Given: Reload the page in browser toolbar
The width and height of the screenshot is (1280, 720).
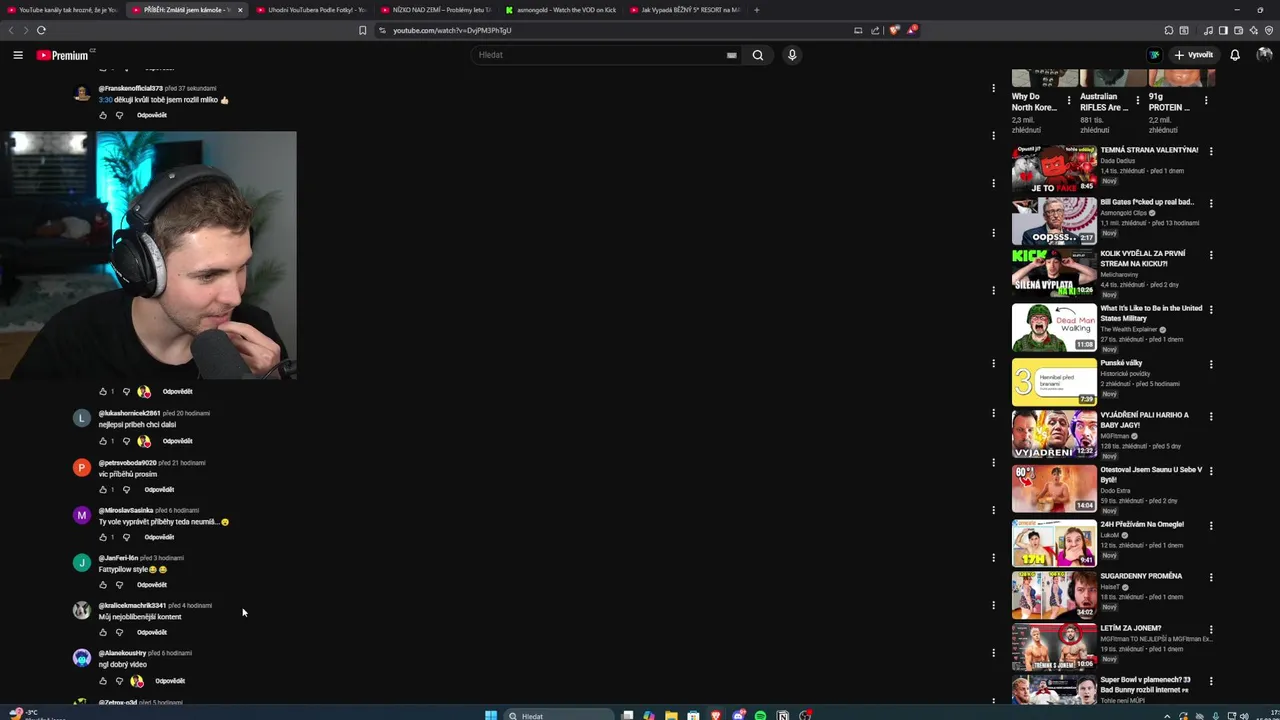Looking at the screenshot, I should [x=41, y=30].
